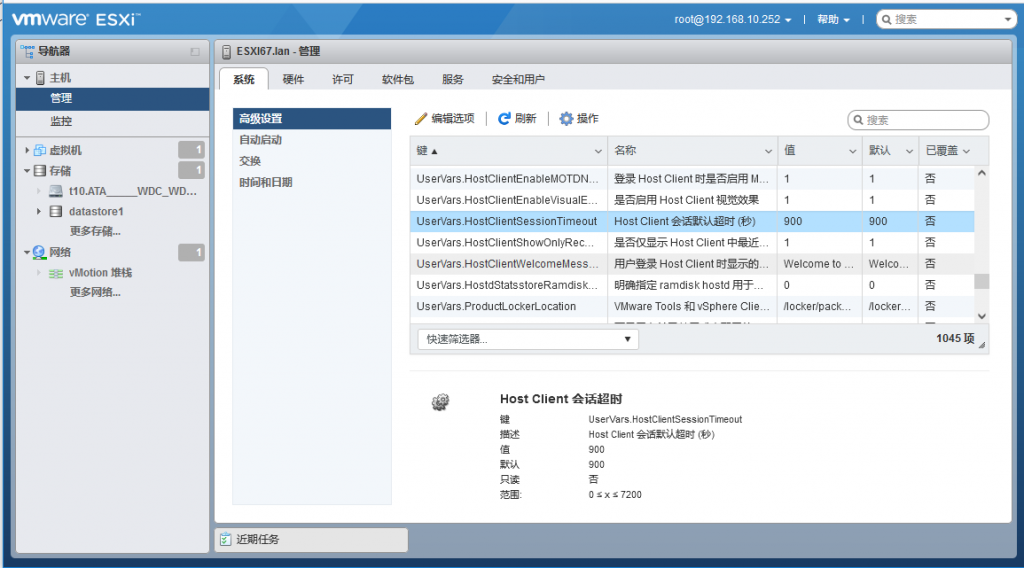Click the datastore1 storage icon
The width and height of the screenshot is (1024, 568).
[56, 212]
